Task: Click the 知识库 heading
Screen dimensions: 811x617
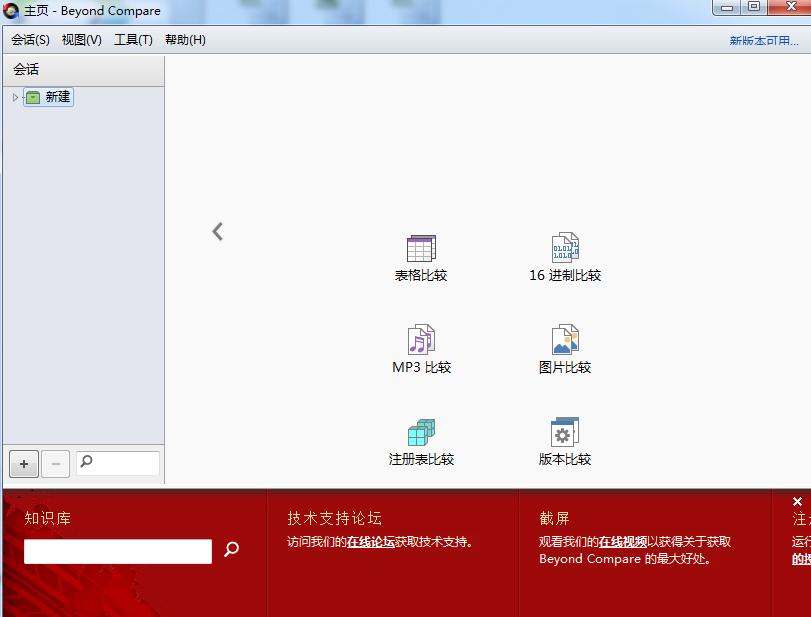Action: pyautogui.click(x=48, y=518)
